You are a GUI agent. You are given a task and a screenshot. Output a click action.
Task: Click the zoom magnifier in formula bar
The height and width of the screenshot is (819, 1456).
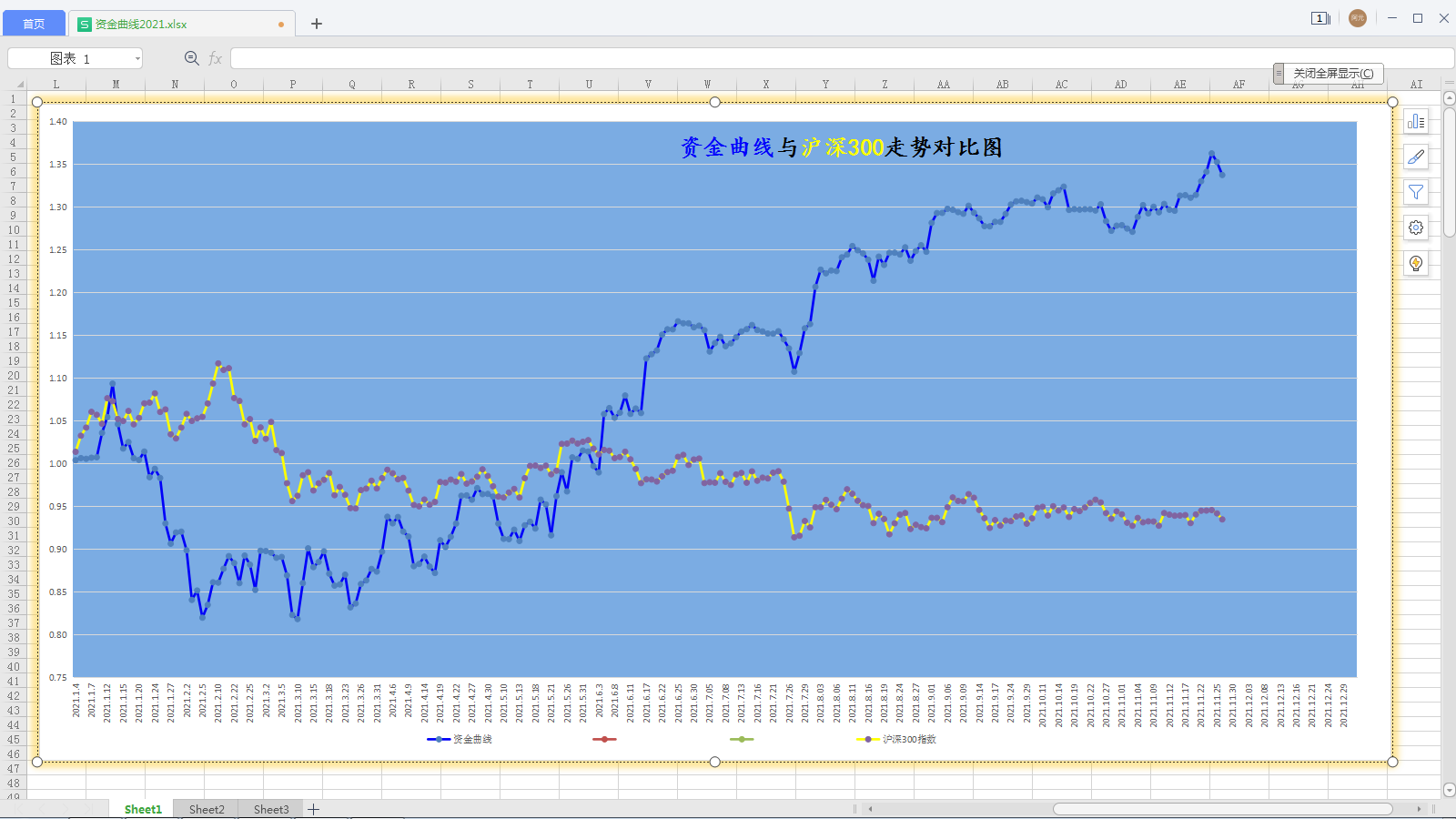point(192,58)
